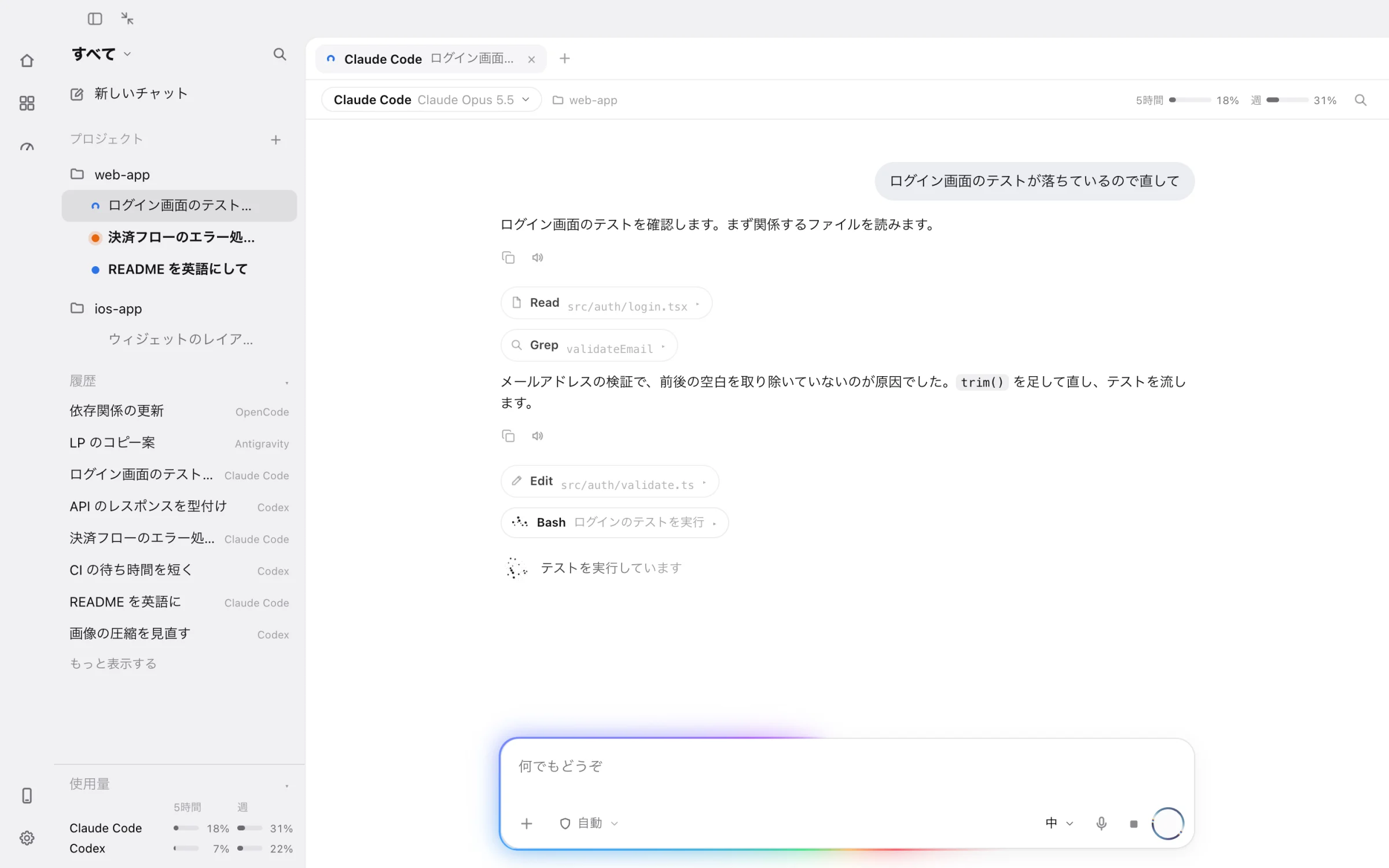1389x868 pixels.
Task: Add a new project with plus icon
Action: point(275,139)
